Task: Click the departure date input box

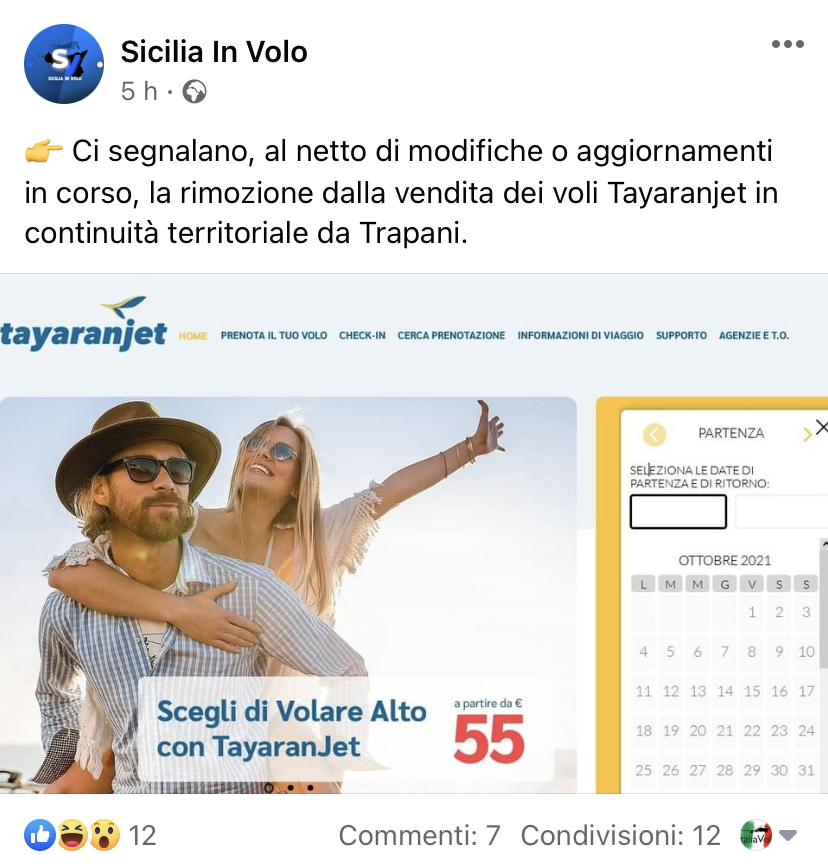Action: pos(678,511)
